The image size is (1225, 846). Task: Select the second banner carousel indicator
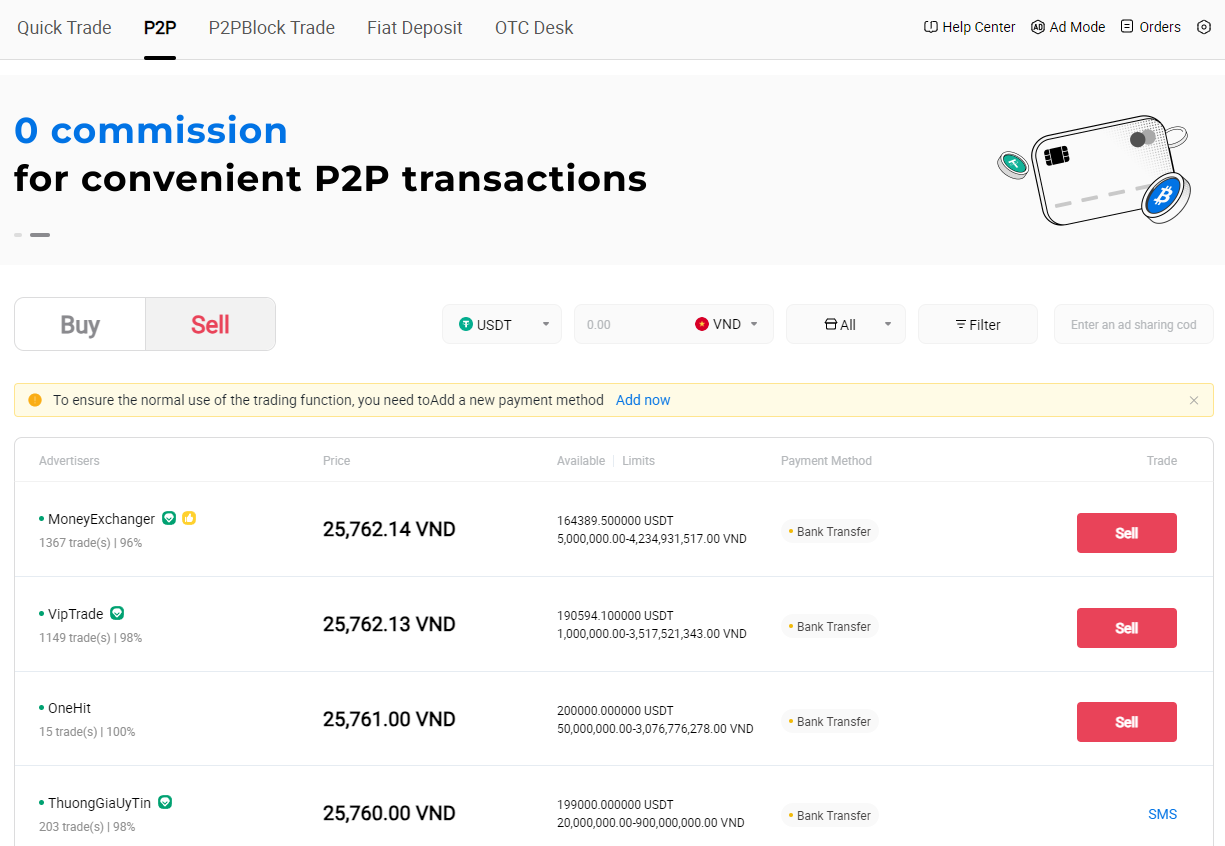click(x=40, y=235)
